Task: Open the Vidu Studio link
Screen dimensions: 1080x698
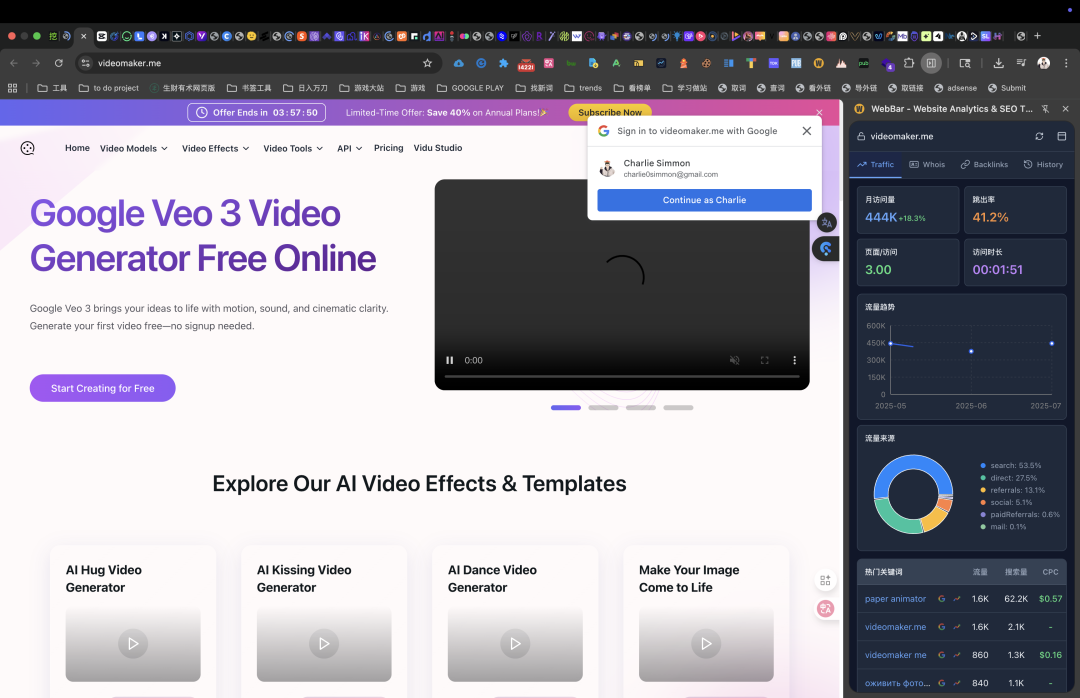Action: (x=438, y=148)
